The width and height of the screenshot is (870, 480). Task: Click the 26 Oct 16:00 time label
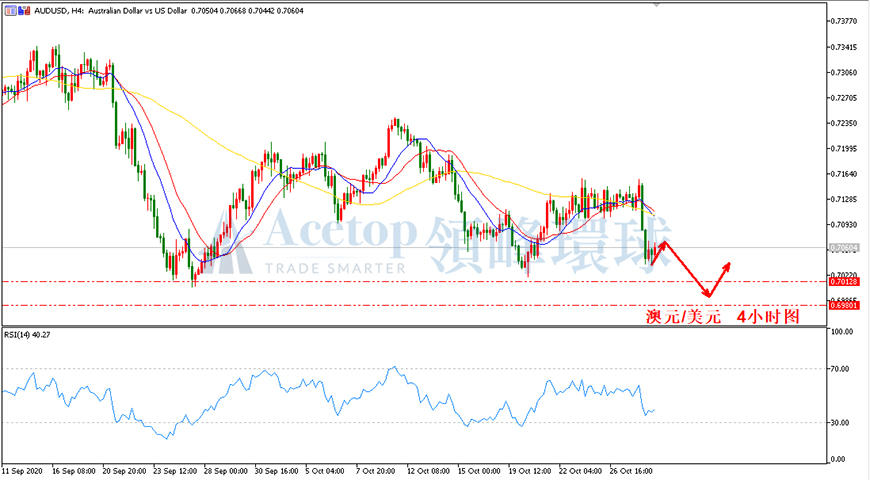(631, 471)
